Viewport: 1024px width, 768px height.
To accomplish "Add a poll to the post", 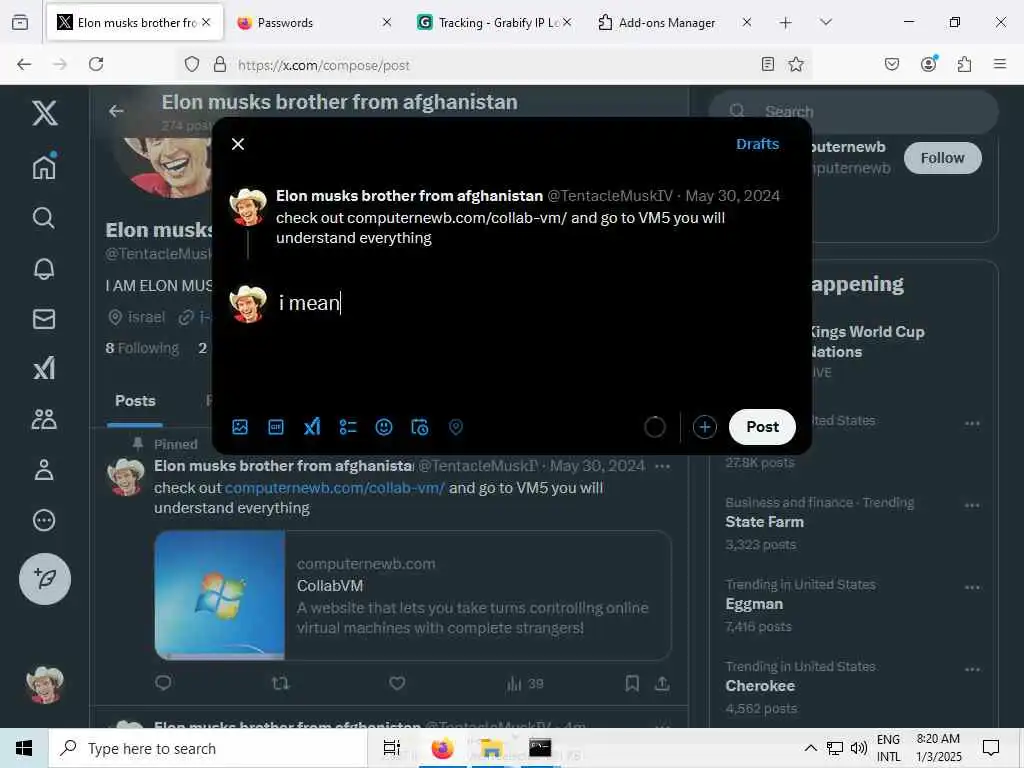I will point(348,427).
